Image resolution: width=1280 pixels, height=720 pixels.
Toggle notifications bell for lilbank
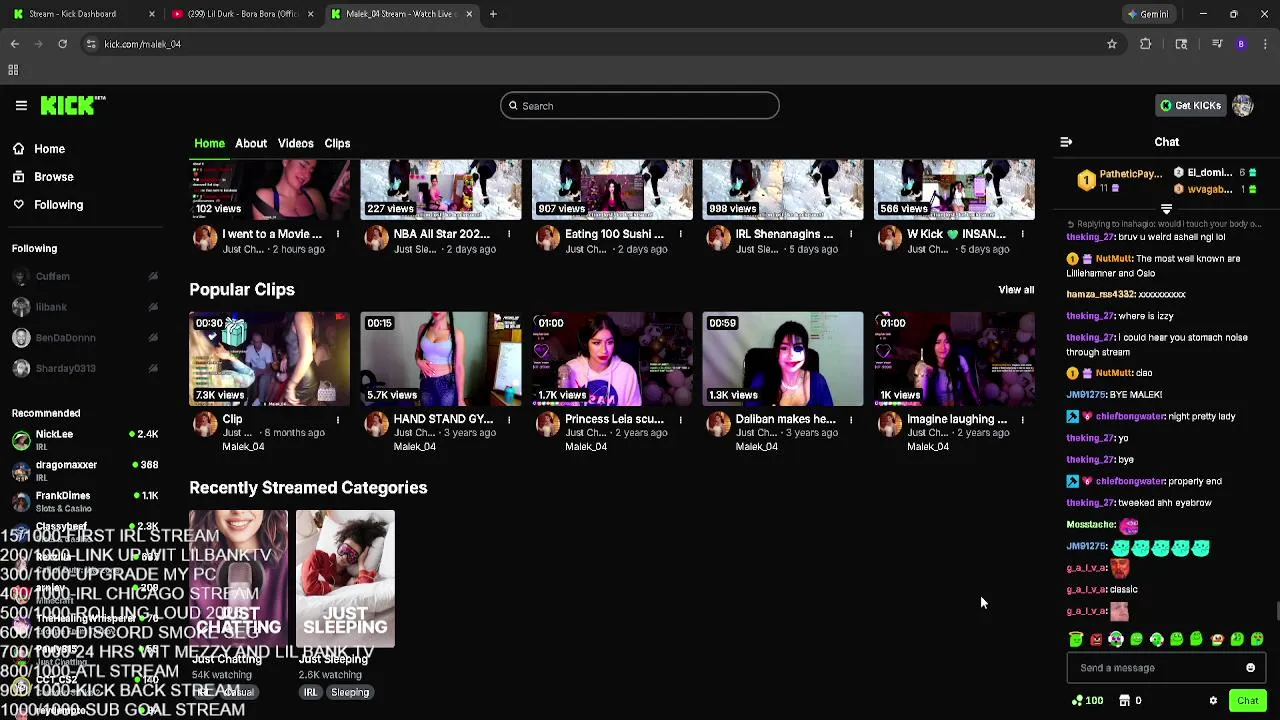(x=153, y=307)
